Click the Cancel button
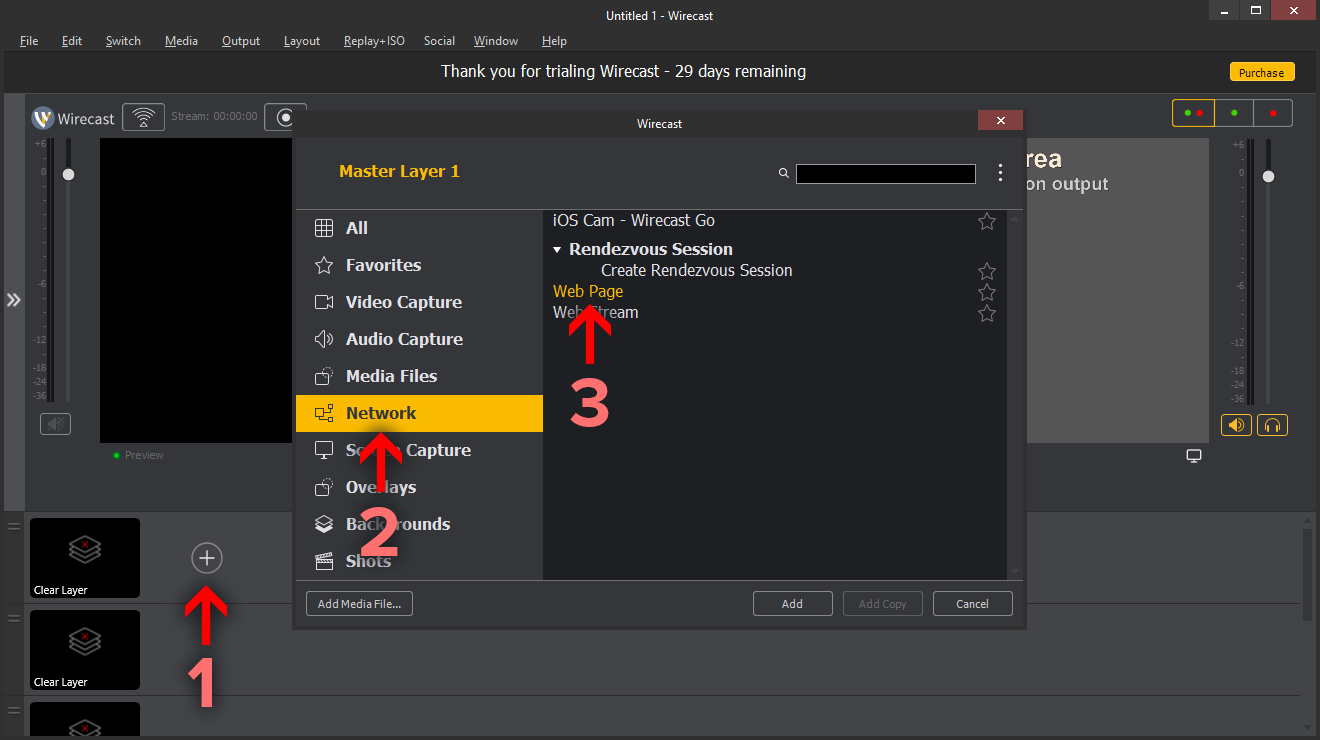 pyautogui.click(x=972, y=603)
